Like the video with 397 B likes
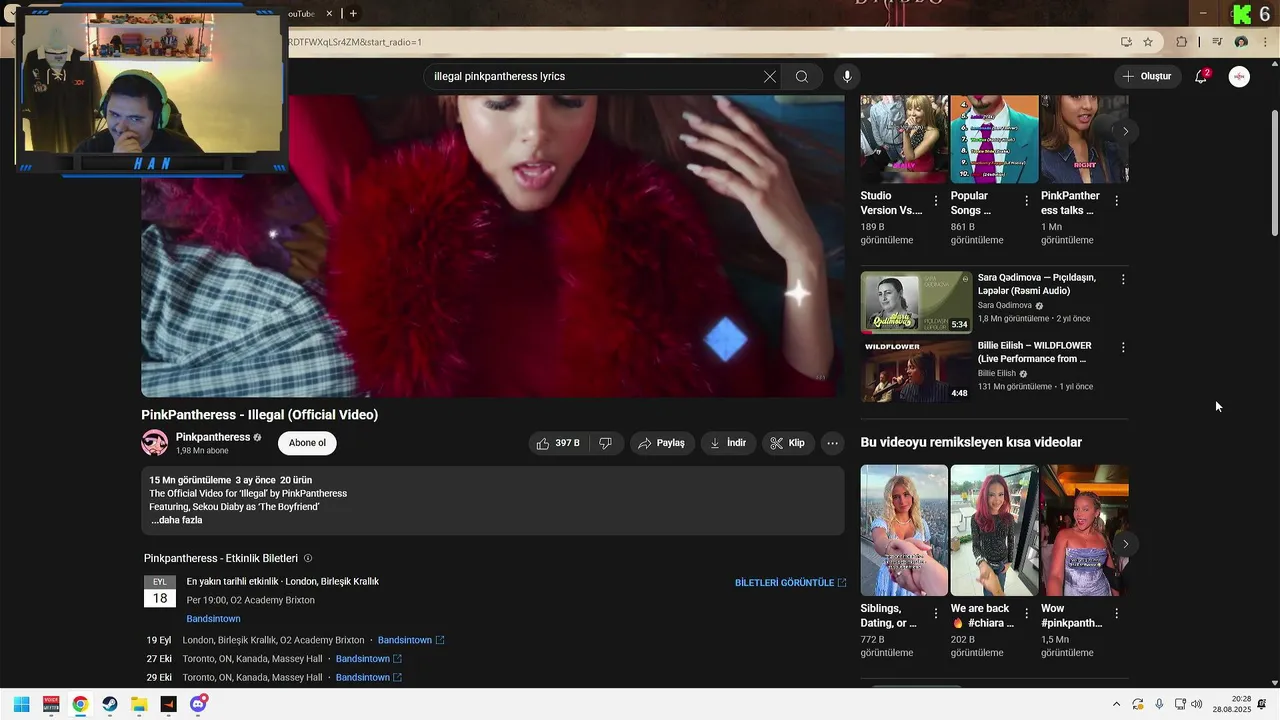This screenshot has width=1280, height=720. click(x=558, y=443)
